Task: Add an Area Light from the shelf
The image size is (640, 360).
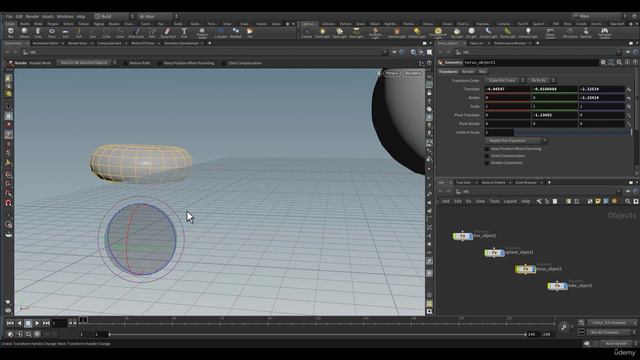Action: tap(356, 33)
